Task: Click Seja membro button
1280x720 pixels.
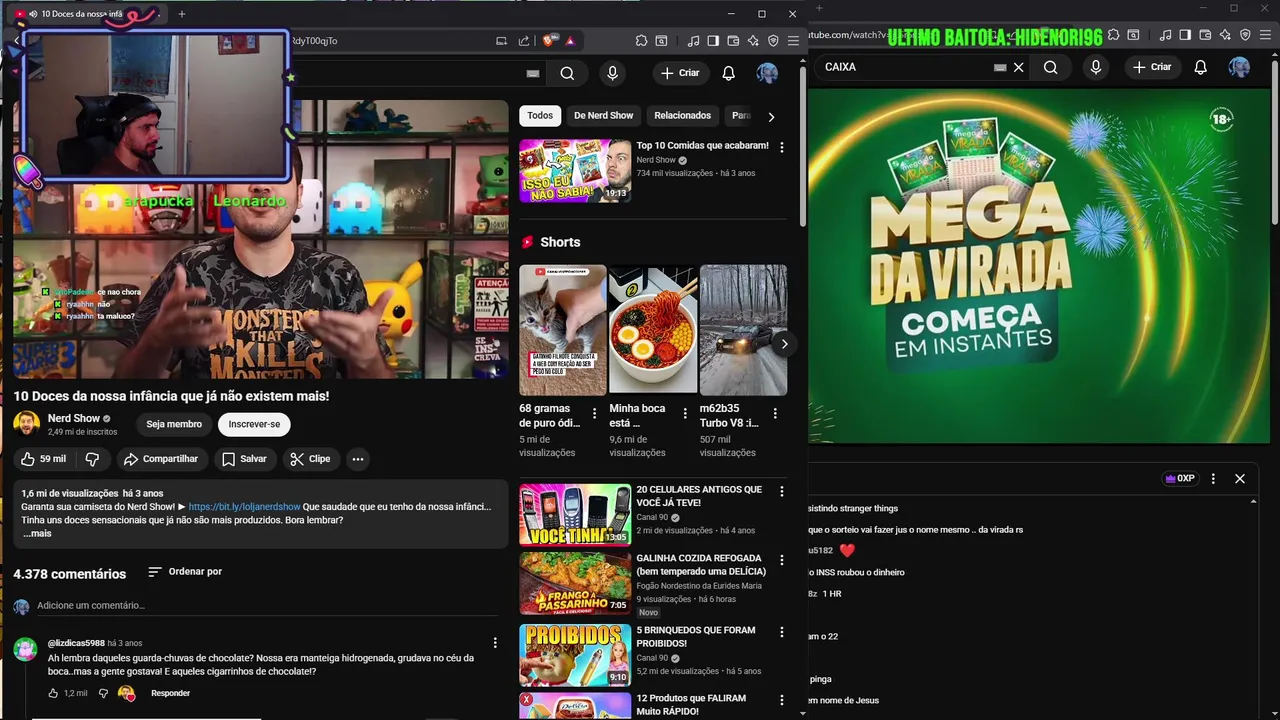Action: (174, 424)
